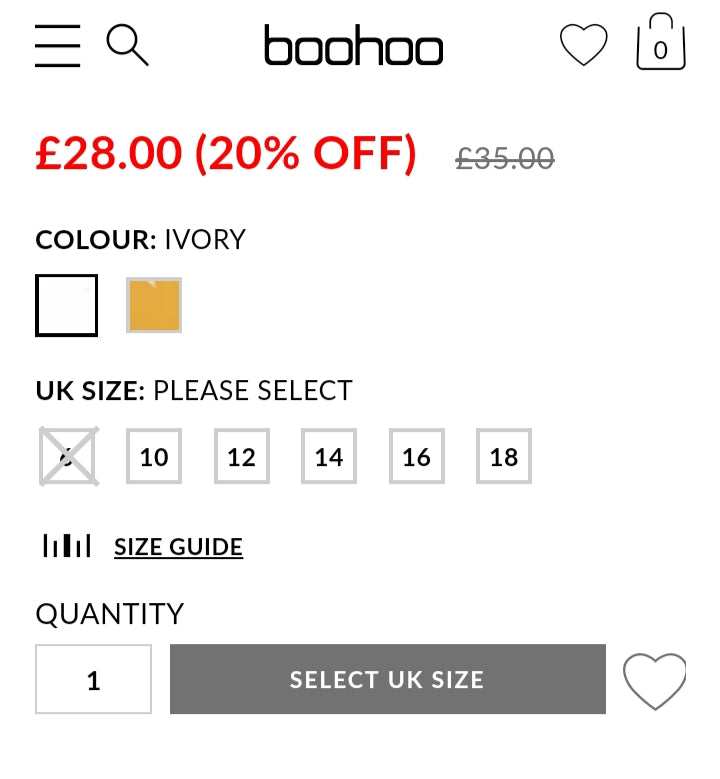
Task: Click the crossed-out unavailable size 8
Action: coord(69,456)
